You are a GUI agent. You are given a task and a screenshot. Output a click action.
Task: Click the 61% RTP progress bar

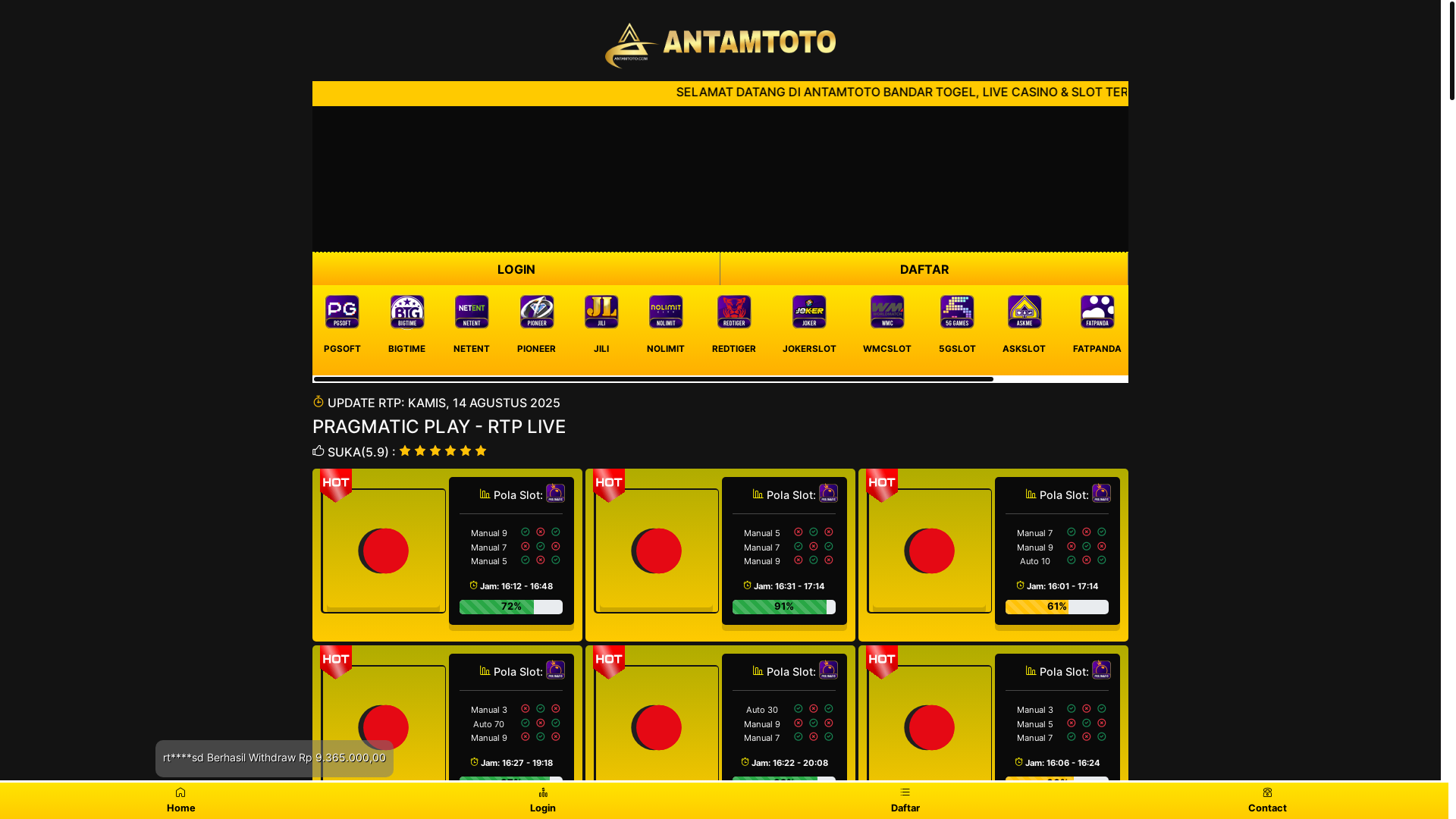(x=1057, y=607)
